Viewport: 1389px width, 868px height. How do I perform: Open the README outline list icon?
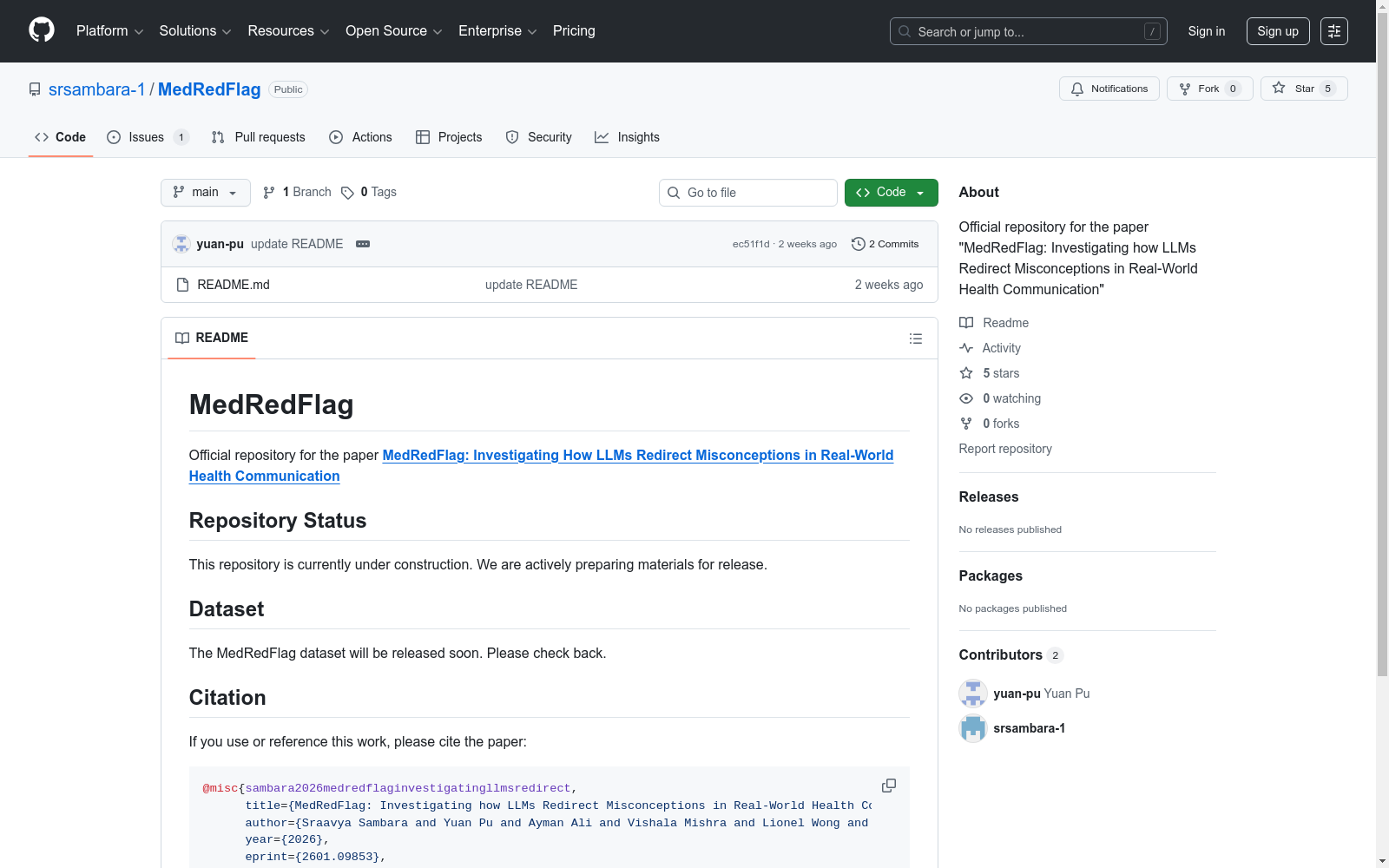(916, 339)
